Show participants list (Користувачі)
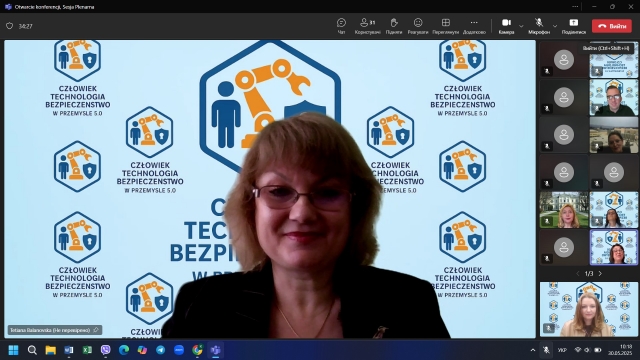The height and width of the screenshot is (360, 640). click(367, 26)
